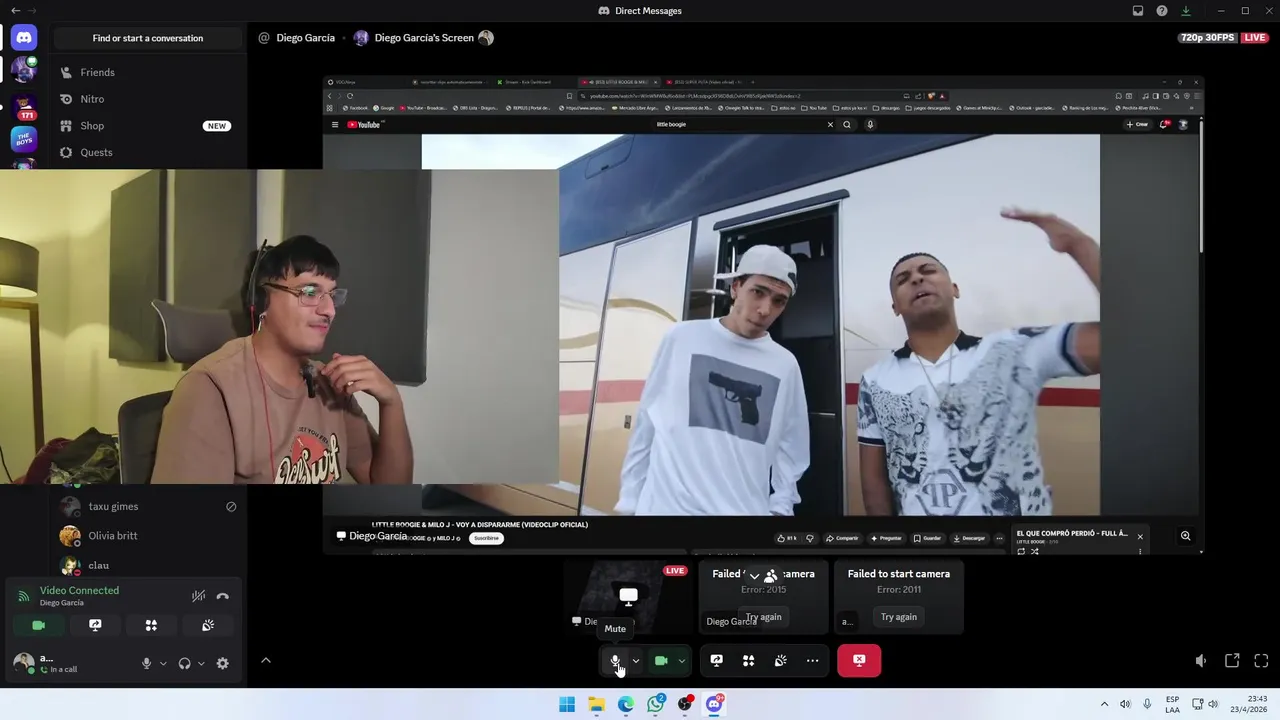Viewport: 1280px width, 720px height.
Task: Open more options ellipsis in call bar
Action: coord(812,661)
